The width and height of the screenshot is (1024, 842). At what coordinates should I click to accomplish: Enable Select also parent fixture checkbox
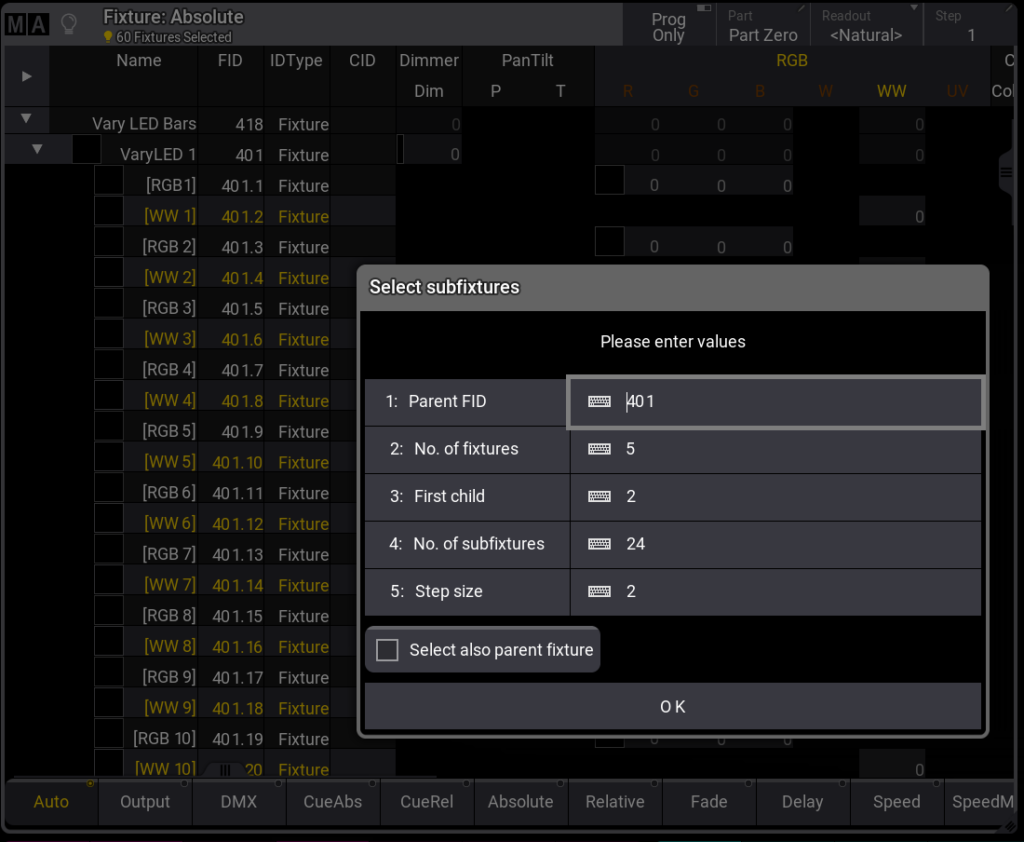tap(387, 650)
